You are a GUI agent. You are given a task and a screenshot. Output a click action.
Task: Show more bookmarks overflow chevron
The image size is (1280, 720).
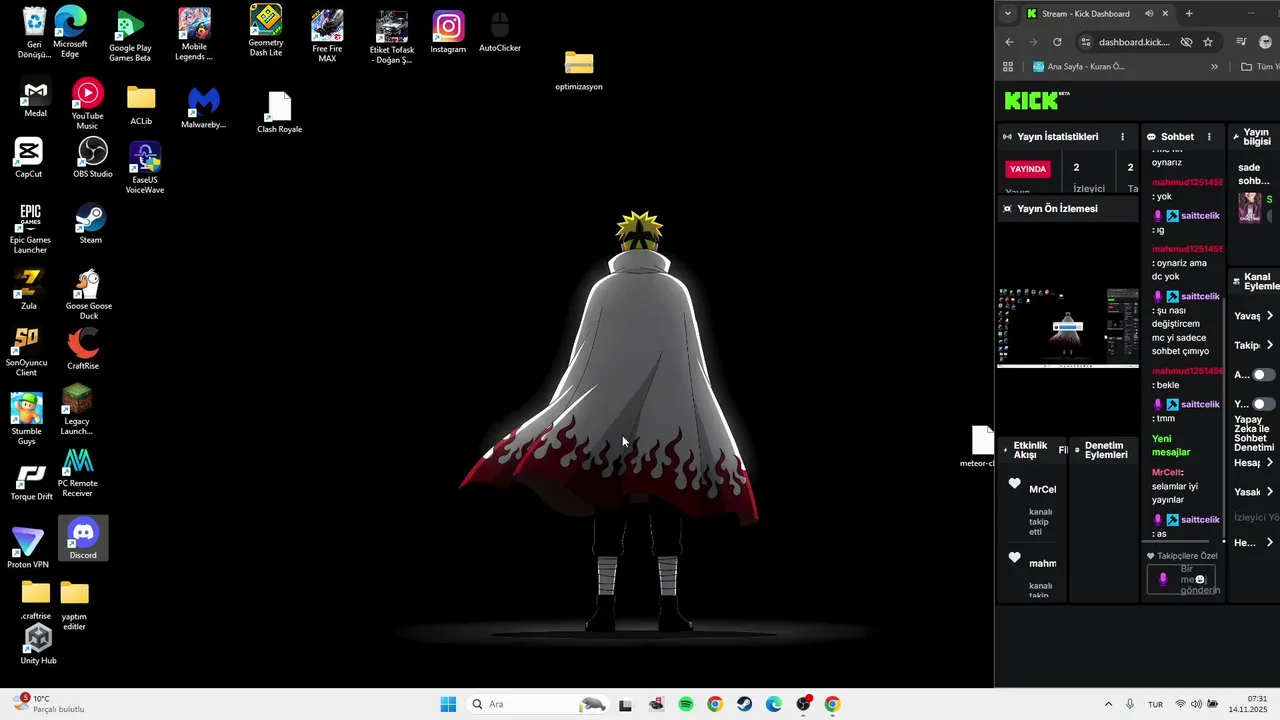click(x=1214, y=67)
